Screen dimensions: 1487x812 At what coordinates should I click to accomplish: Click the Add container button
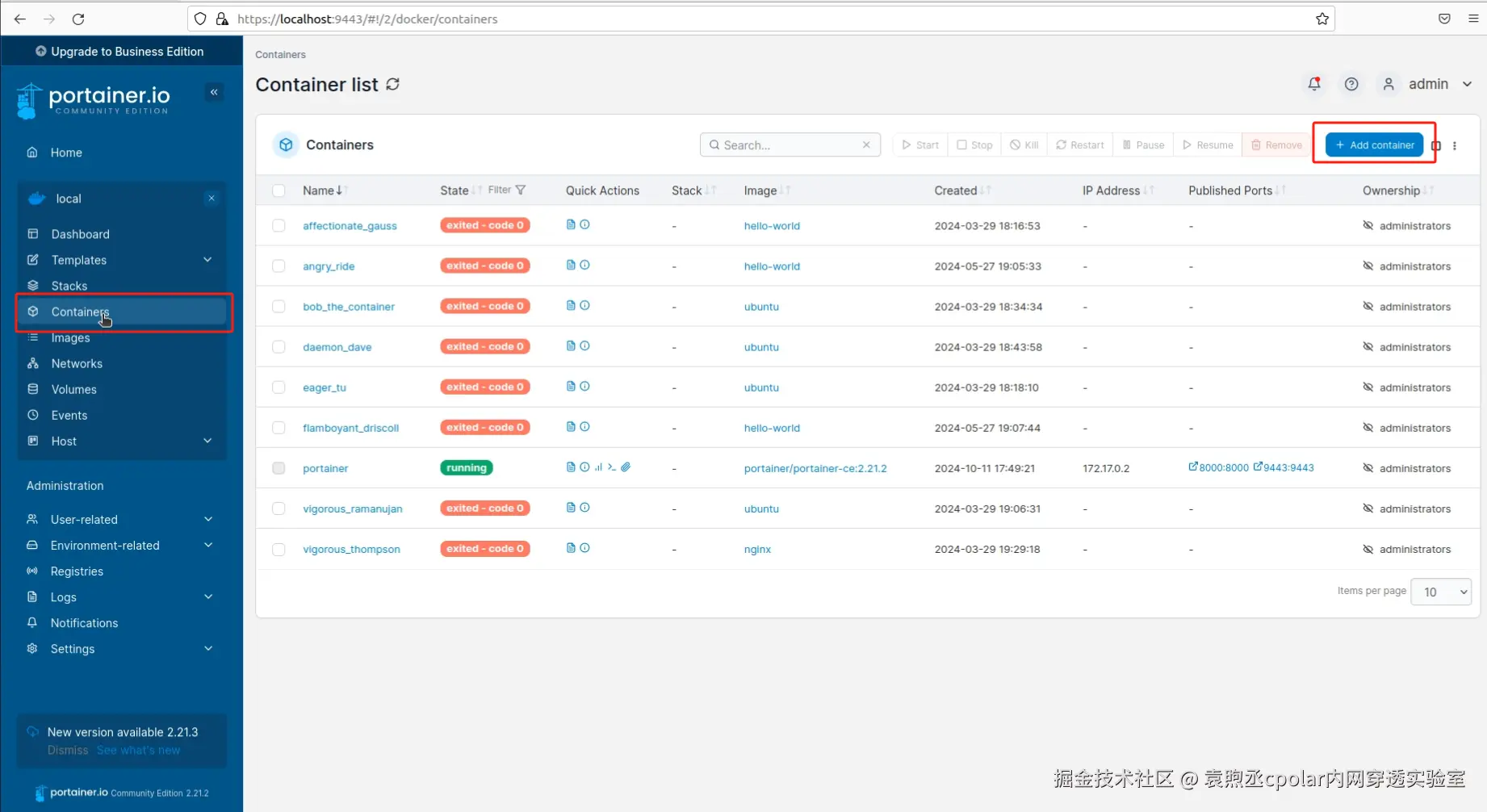(1374, 145)
